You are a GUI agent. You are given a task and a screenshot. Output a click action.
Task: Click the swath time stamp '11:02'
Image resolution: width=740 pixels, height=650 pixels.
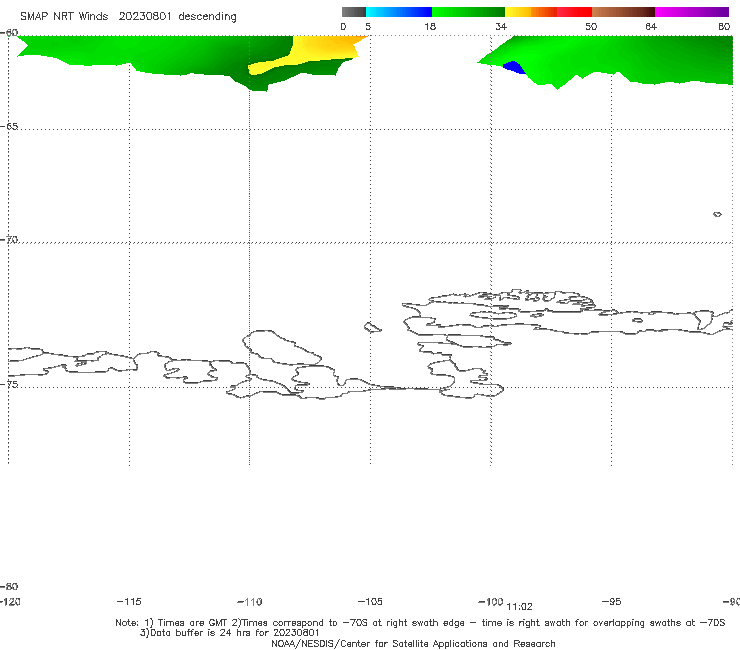(519, 607)
